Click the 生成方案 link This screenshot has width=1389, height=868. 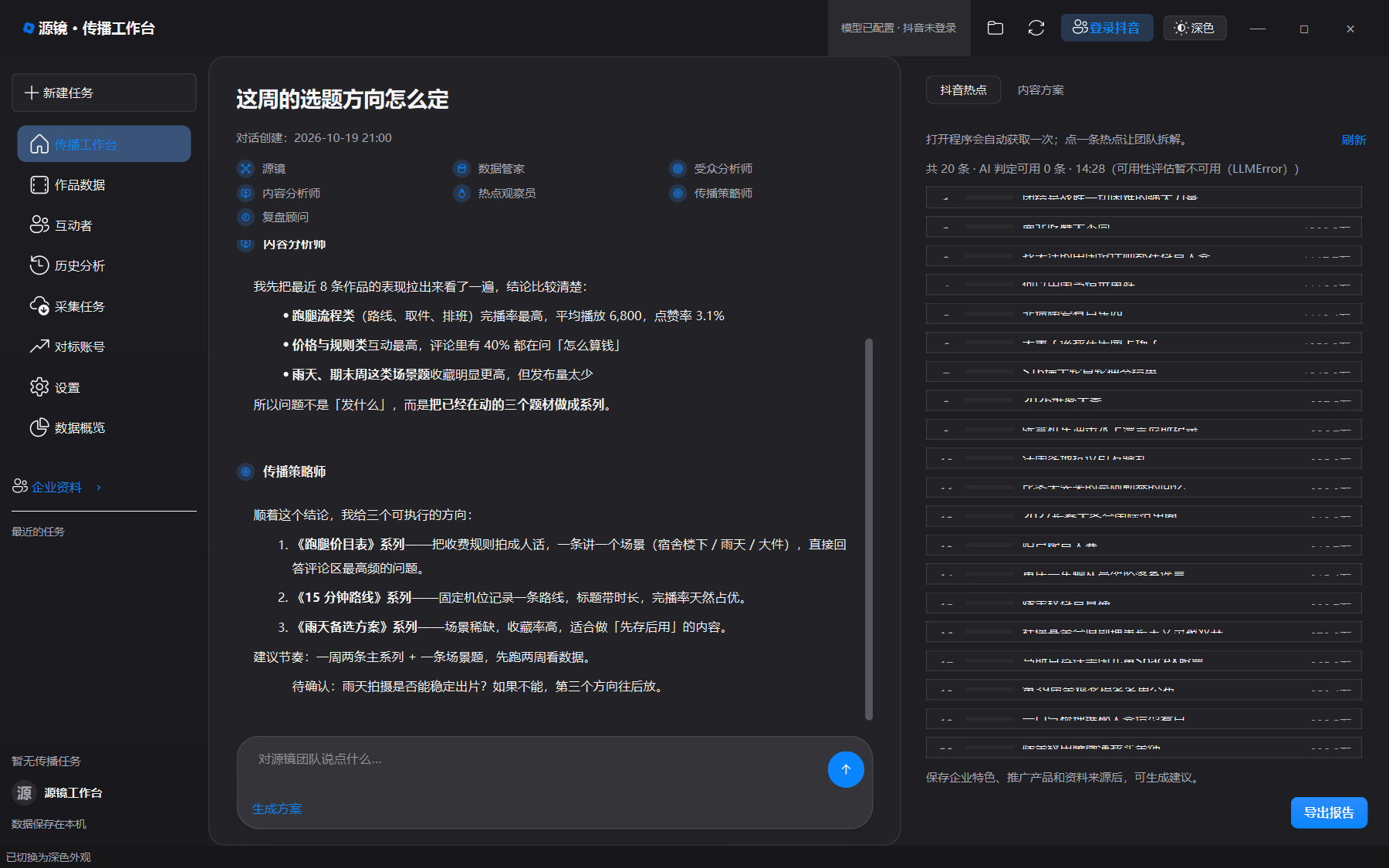(x=277, y=809)
